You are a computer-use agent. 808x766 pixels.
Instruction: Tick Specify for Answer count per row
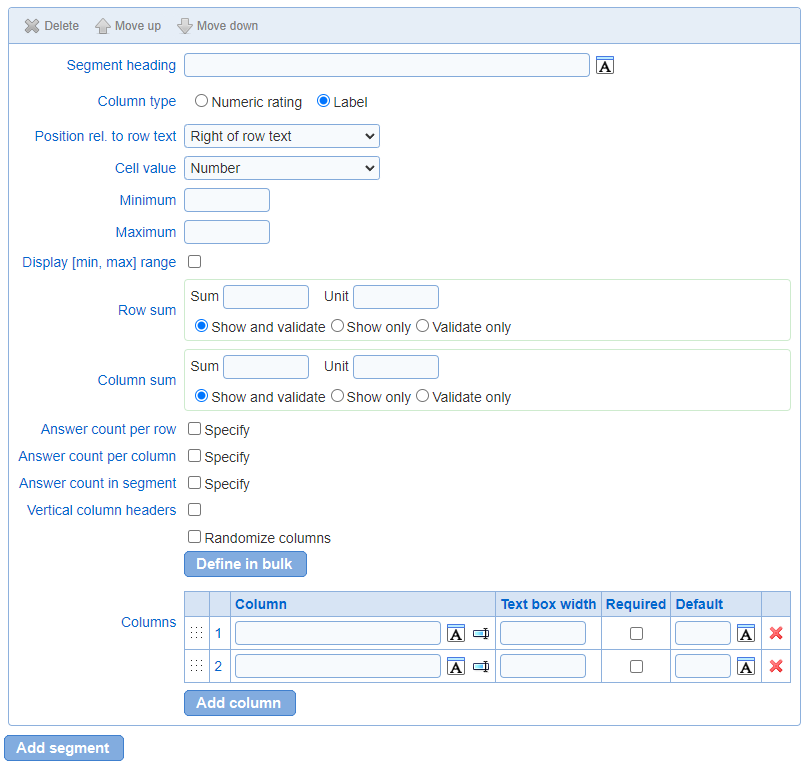194,429
